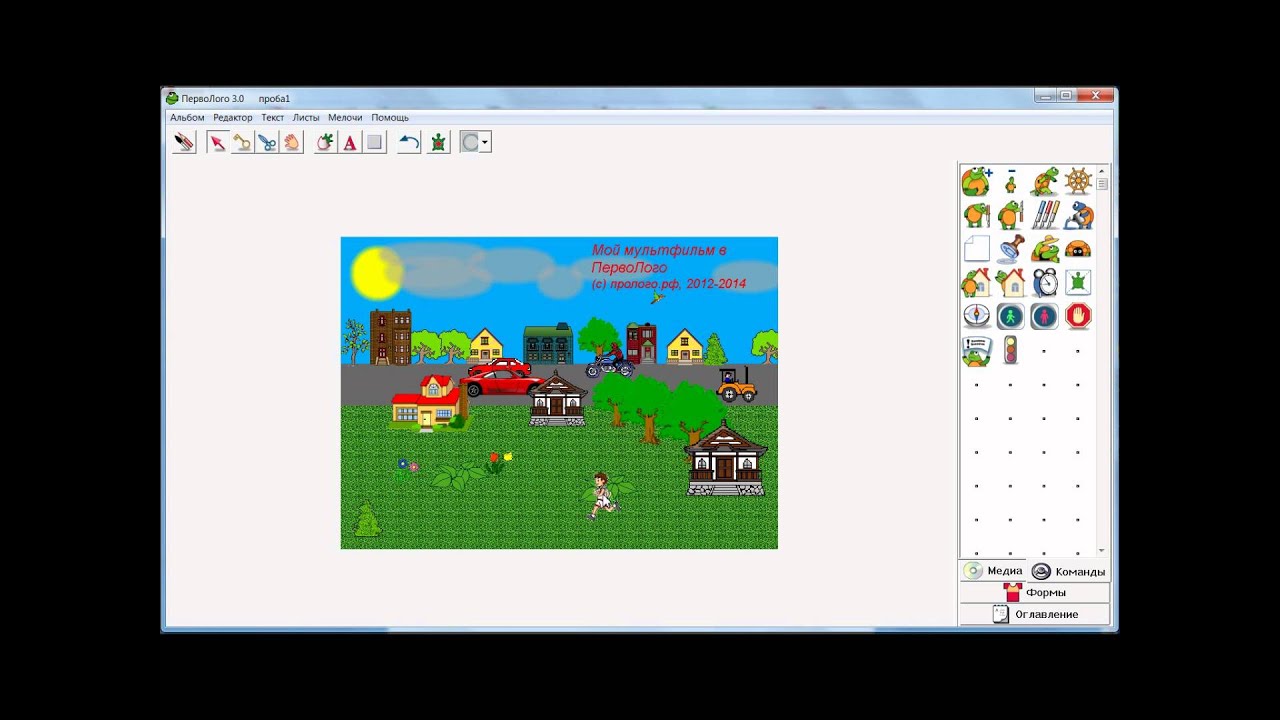
Task: Select the red letter A text tool
Action: click(x=350, y=142)
